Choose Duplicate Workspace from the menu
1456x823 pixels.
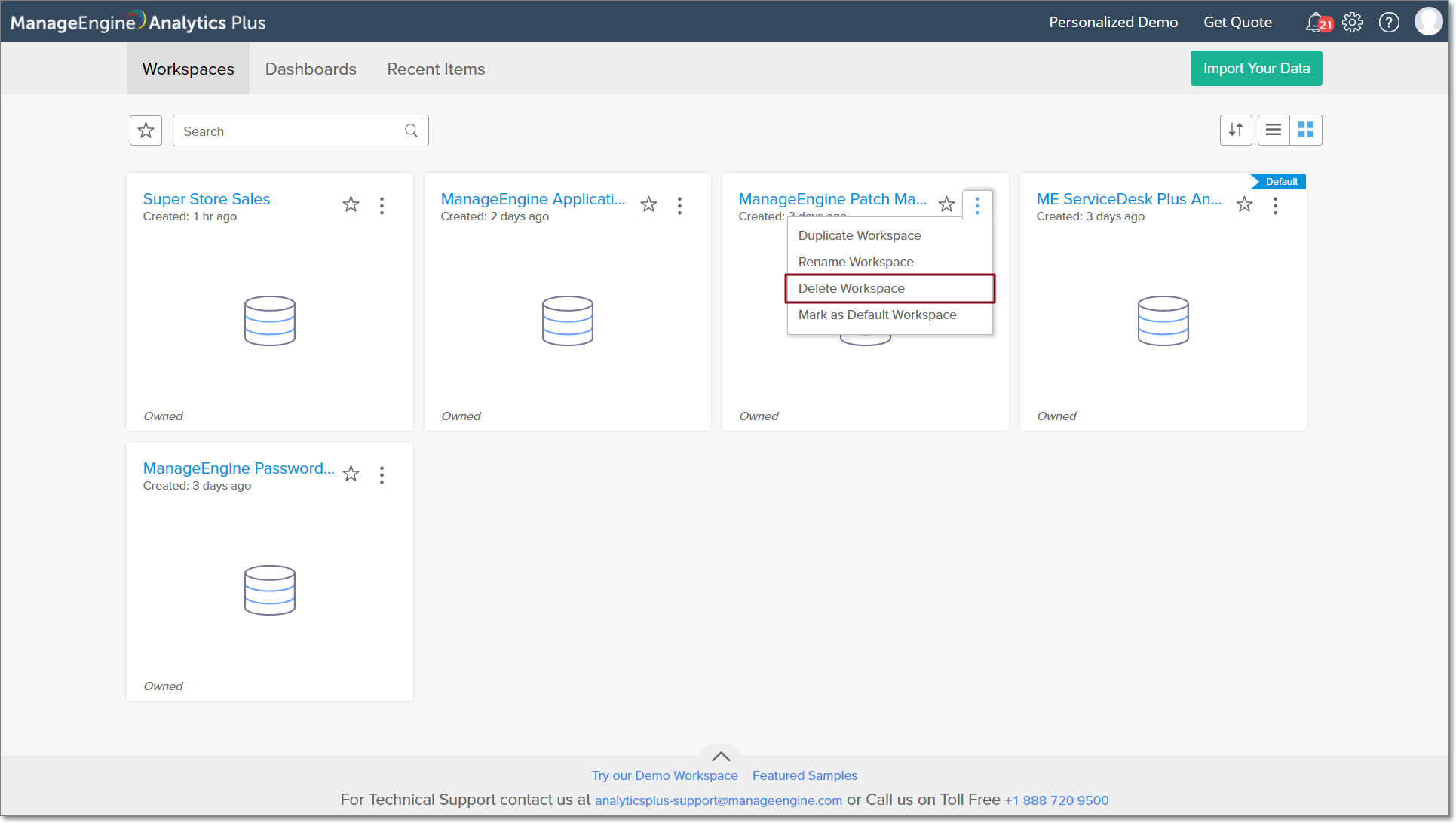[x=860, y=235]
